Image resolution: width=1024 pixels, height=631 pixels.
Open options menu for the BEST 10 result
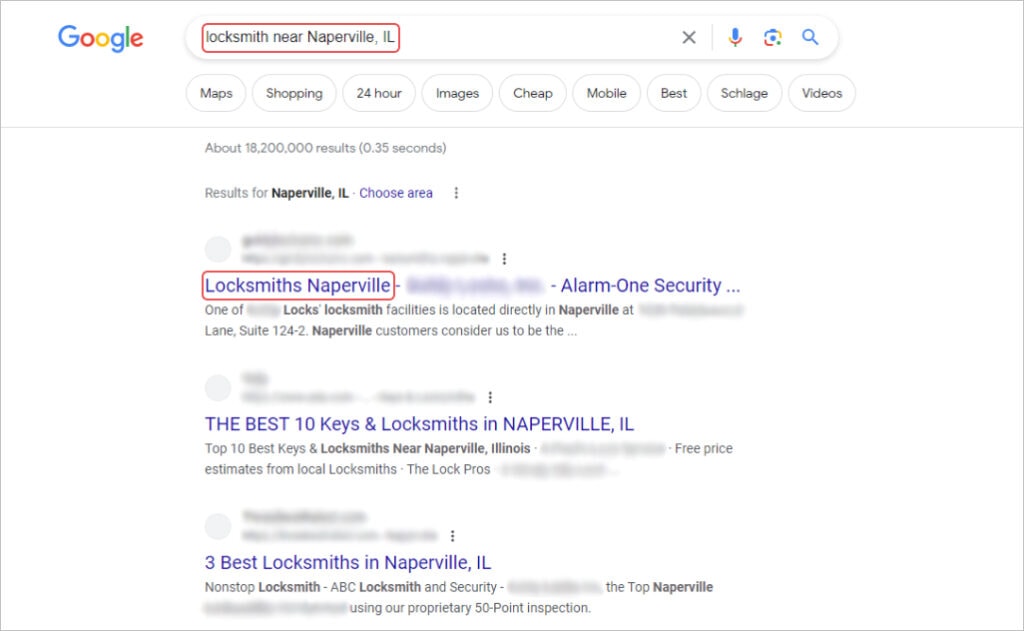[x=488, y=397]
